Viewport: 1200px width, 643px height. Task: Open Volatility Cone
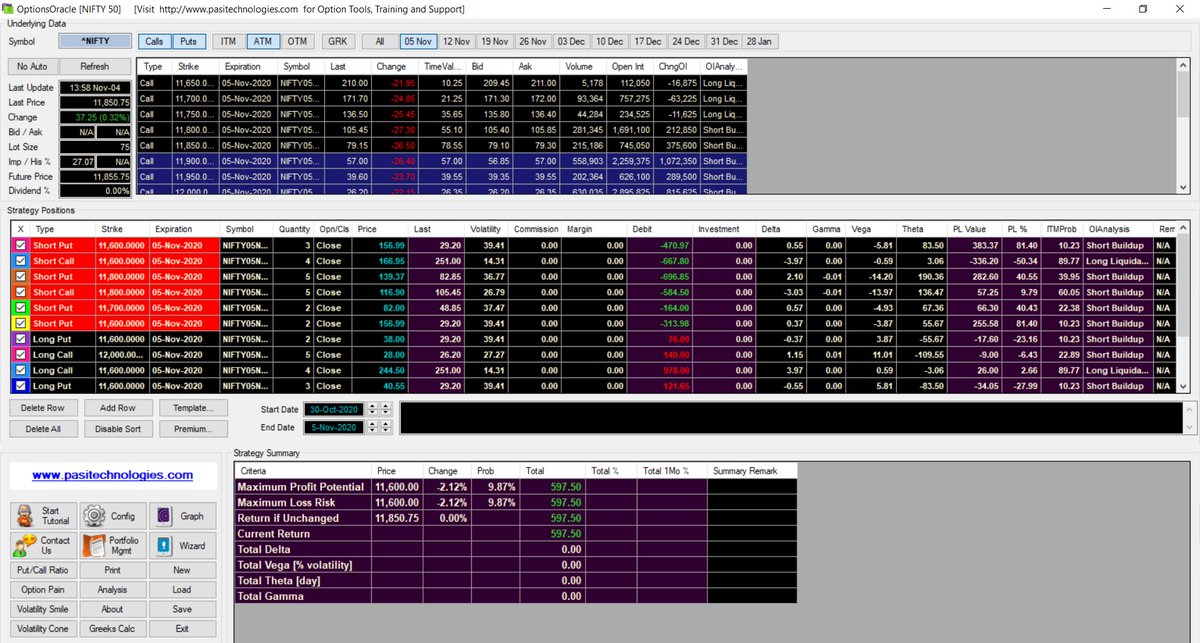(x=43, y=629)
